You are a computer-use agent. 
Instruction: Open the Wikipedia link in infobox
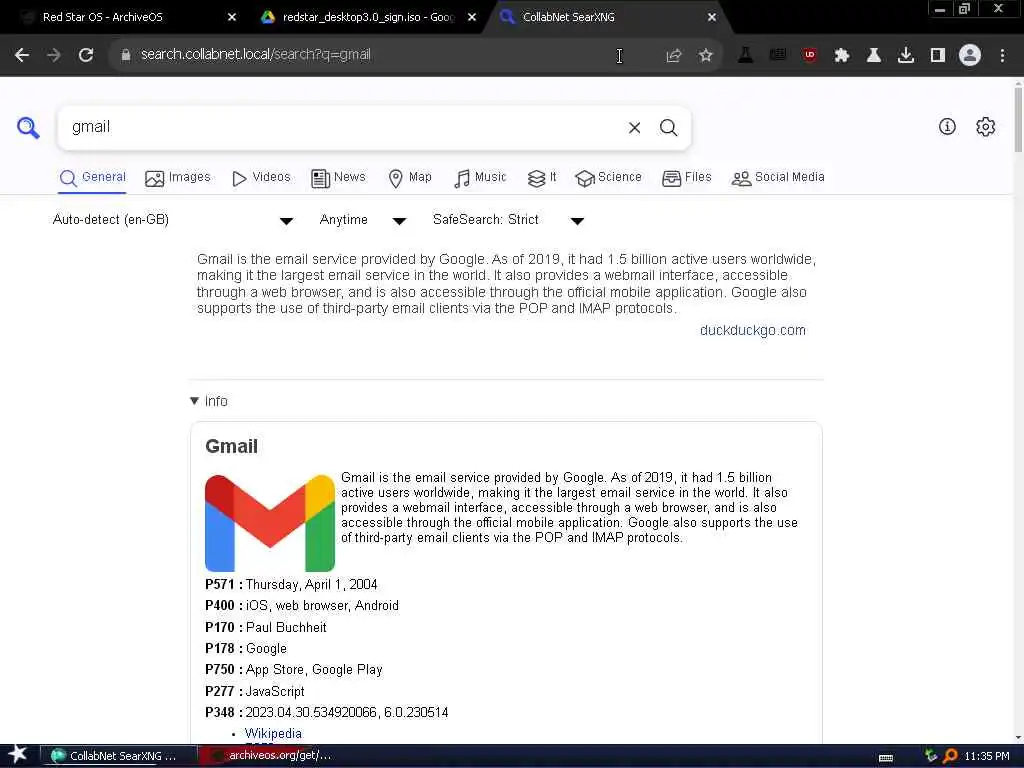click(273, 733)
